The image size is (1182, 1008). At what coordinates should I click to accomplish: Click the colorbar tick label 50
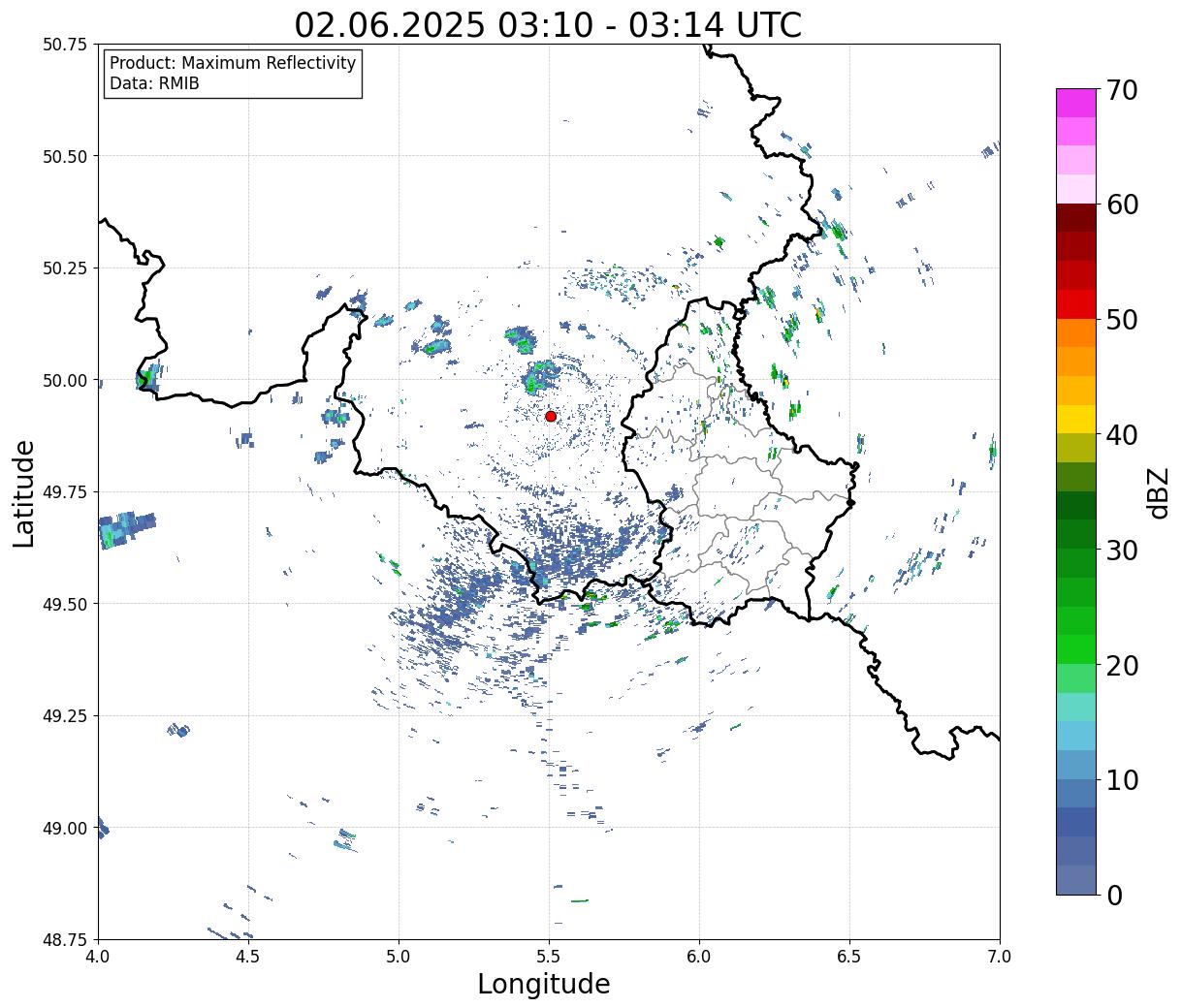click(1121, 320)
